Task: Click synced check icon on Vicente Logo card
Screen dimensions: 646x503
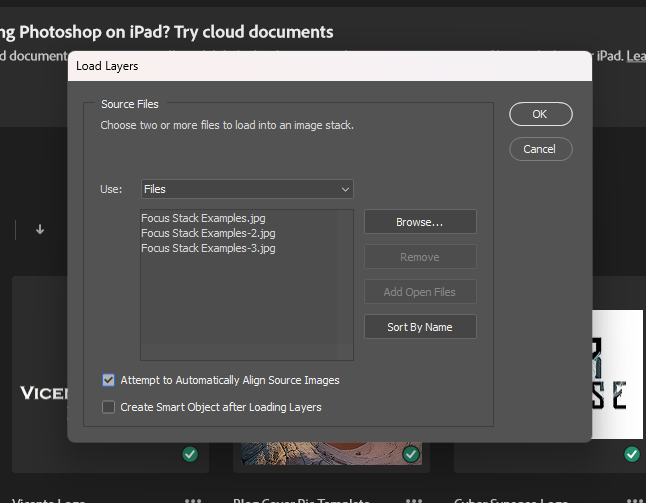Action: (190, 454)
